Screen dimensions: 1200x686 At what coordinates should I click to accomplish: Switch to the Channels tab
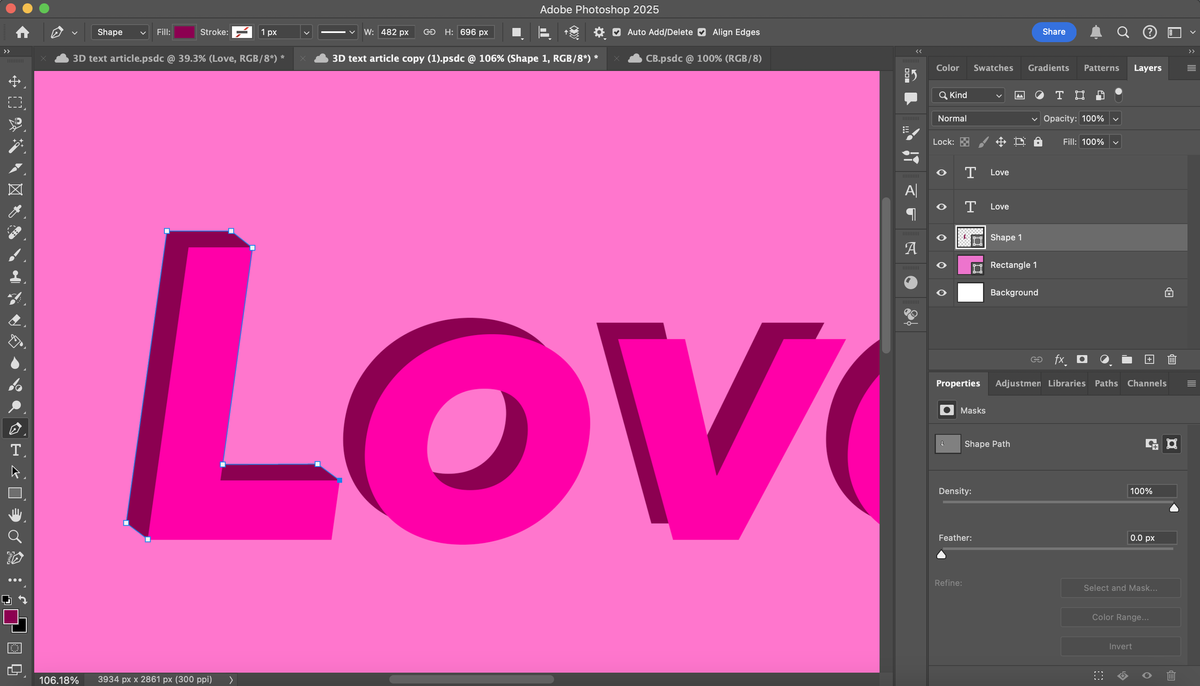(x=1146, y=383)
